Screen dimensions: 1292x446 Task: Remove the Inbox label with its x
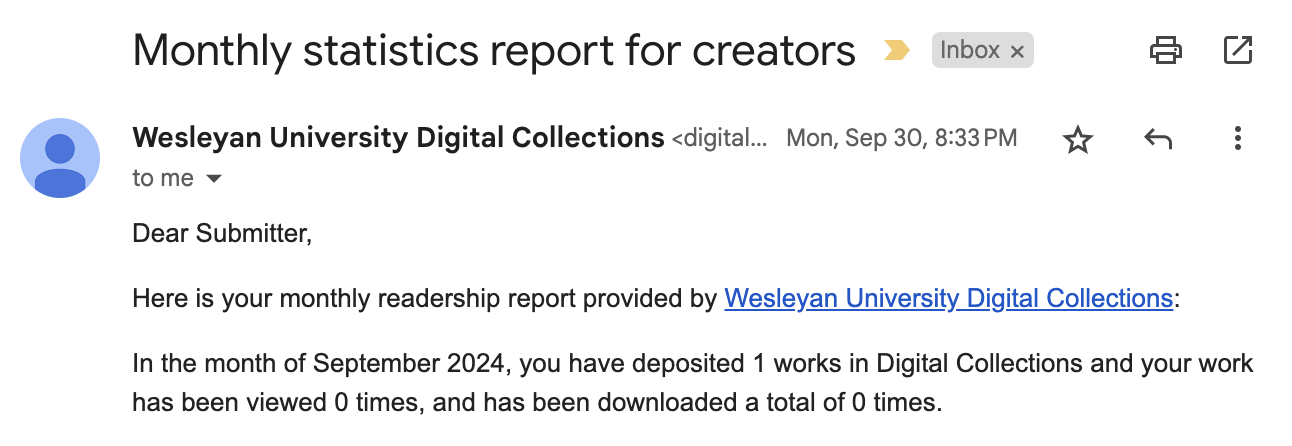click(1018, 51)
